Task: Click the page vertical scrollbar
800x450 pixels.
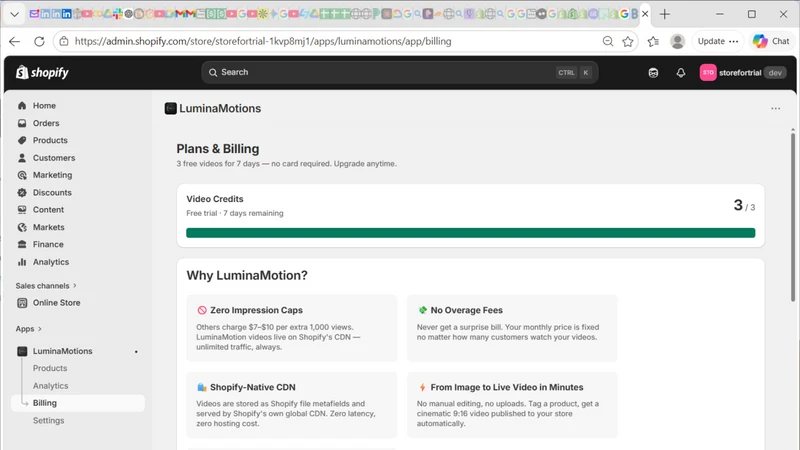Action: pyautogui.click(x=792, y=217)
